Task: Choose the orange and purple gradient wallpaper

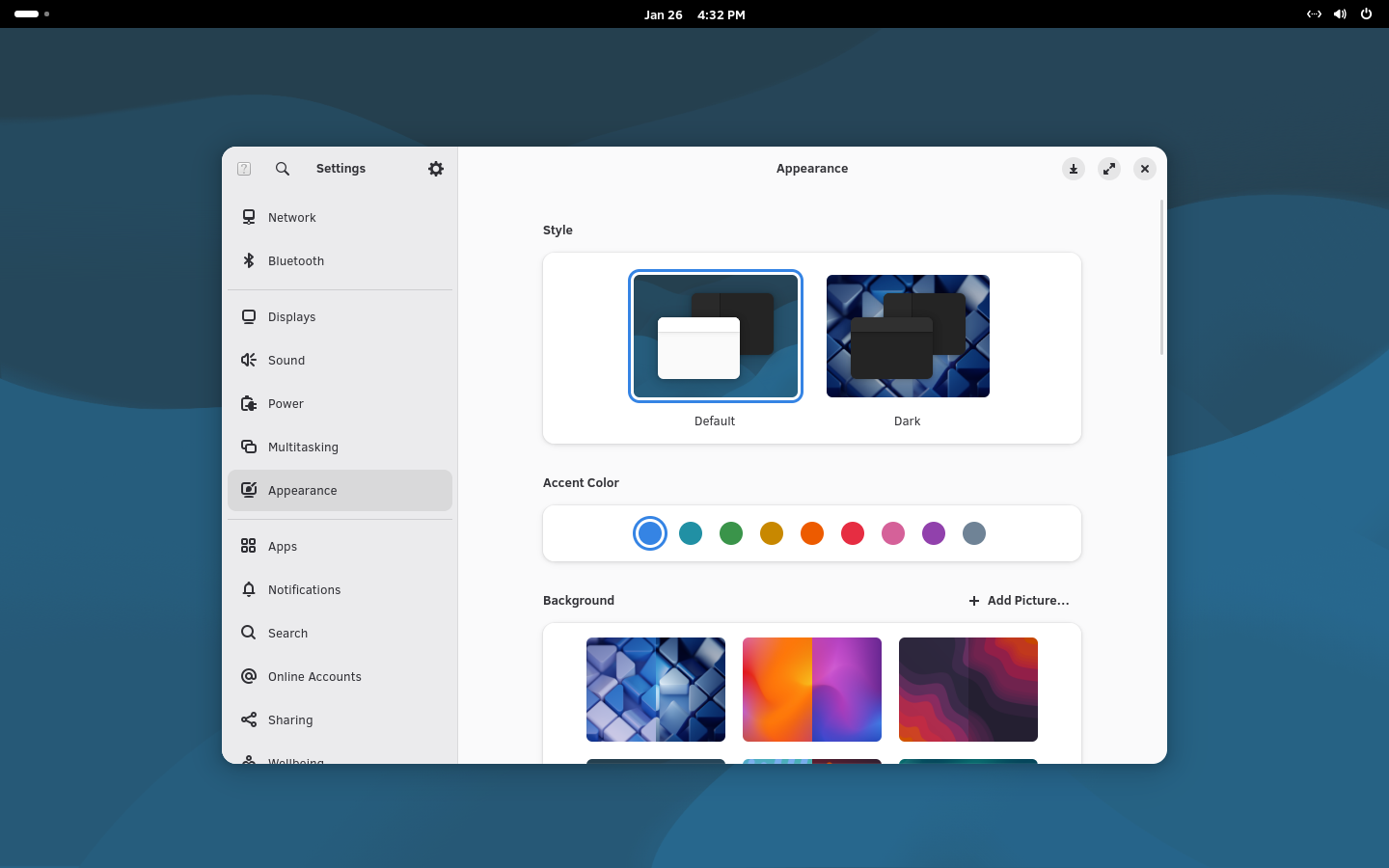Action: [x=812, y=690]
